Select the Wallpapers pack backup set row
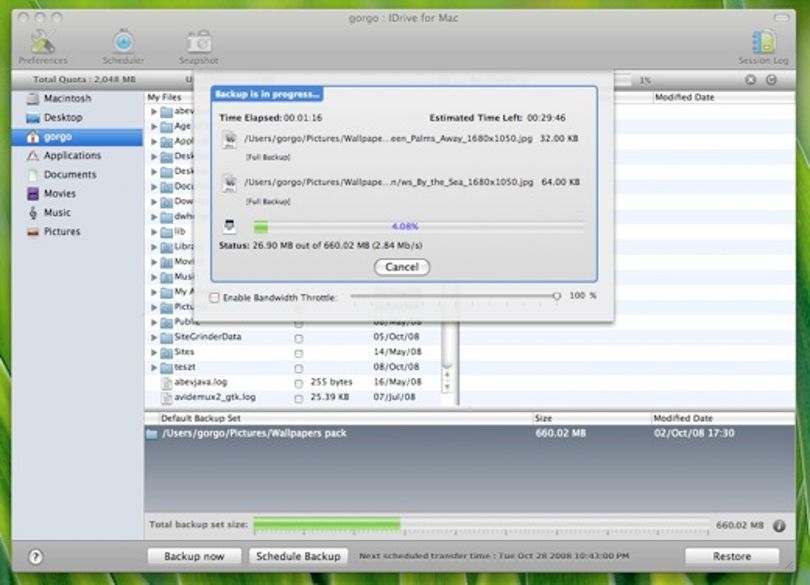This screenshot has width=810, height=585. point(470,434)
